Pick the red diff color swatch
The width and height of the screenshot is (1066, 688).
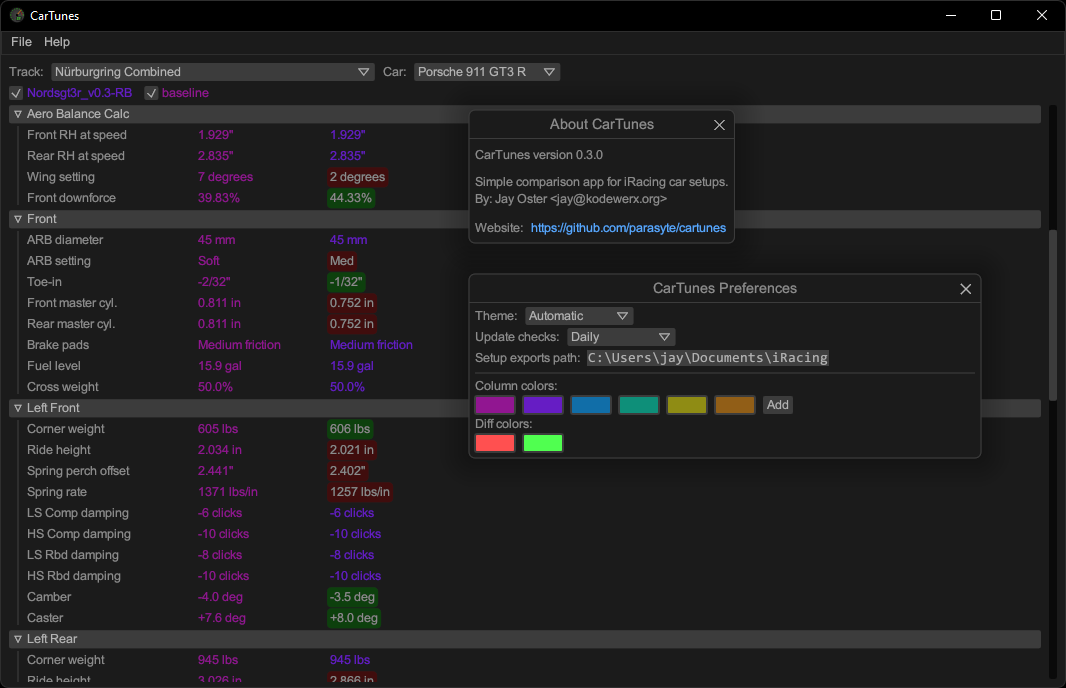pos(495,443)
